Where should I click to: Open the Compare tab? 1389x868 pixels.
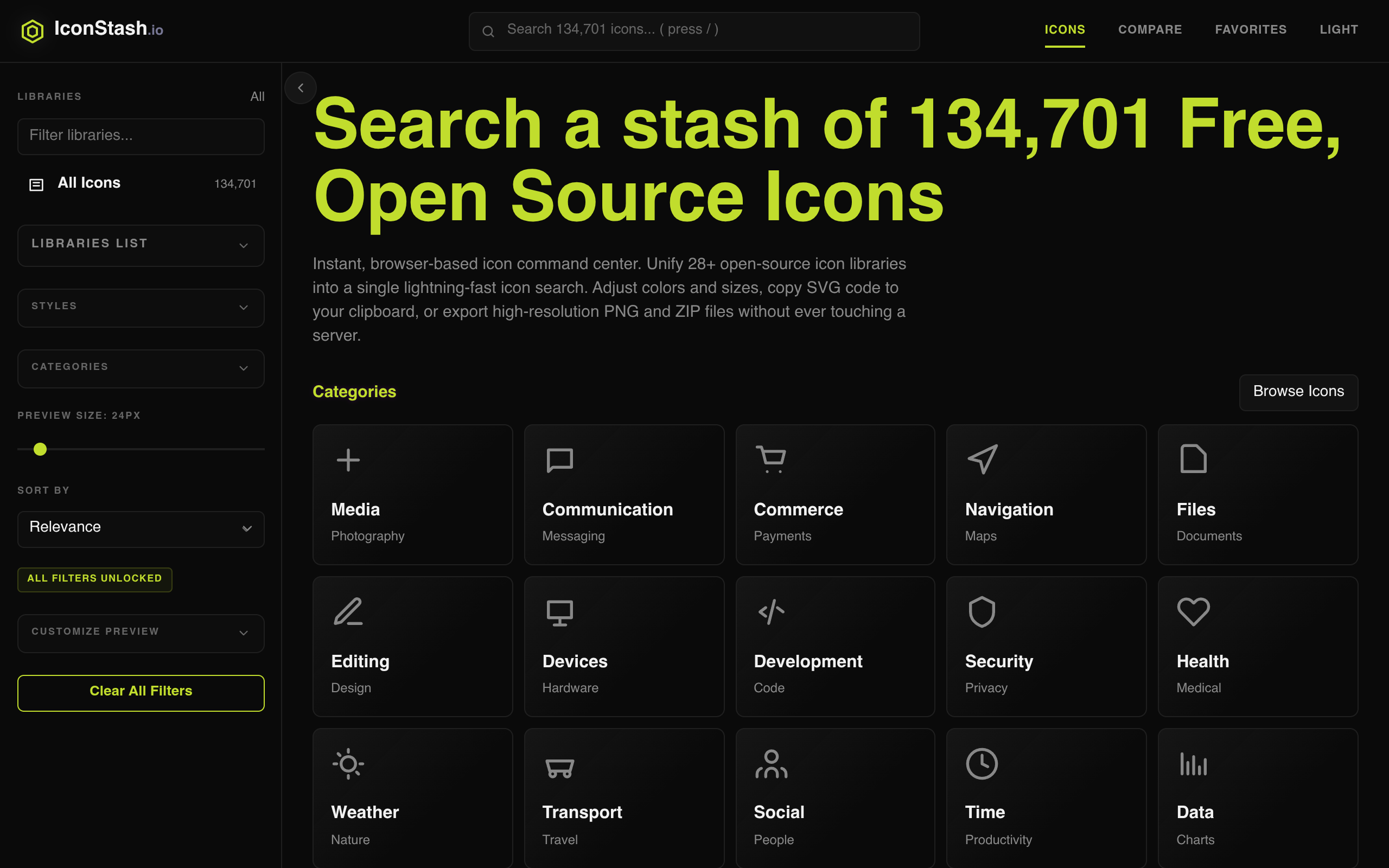tap(1150, 30)
